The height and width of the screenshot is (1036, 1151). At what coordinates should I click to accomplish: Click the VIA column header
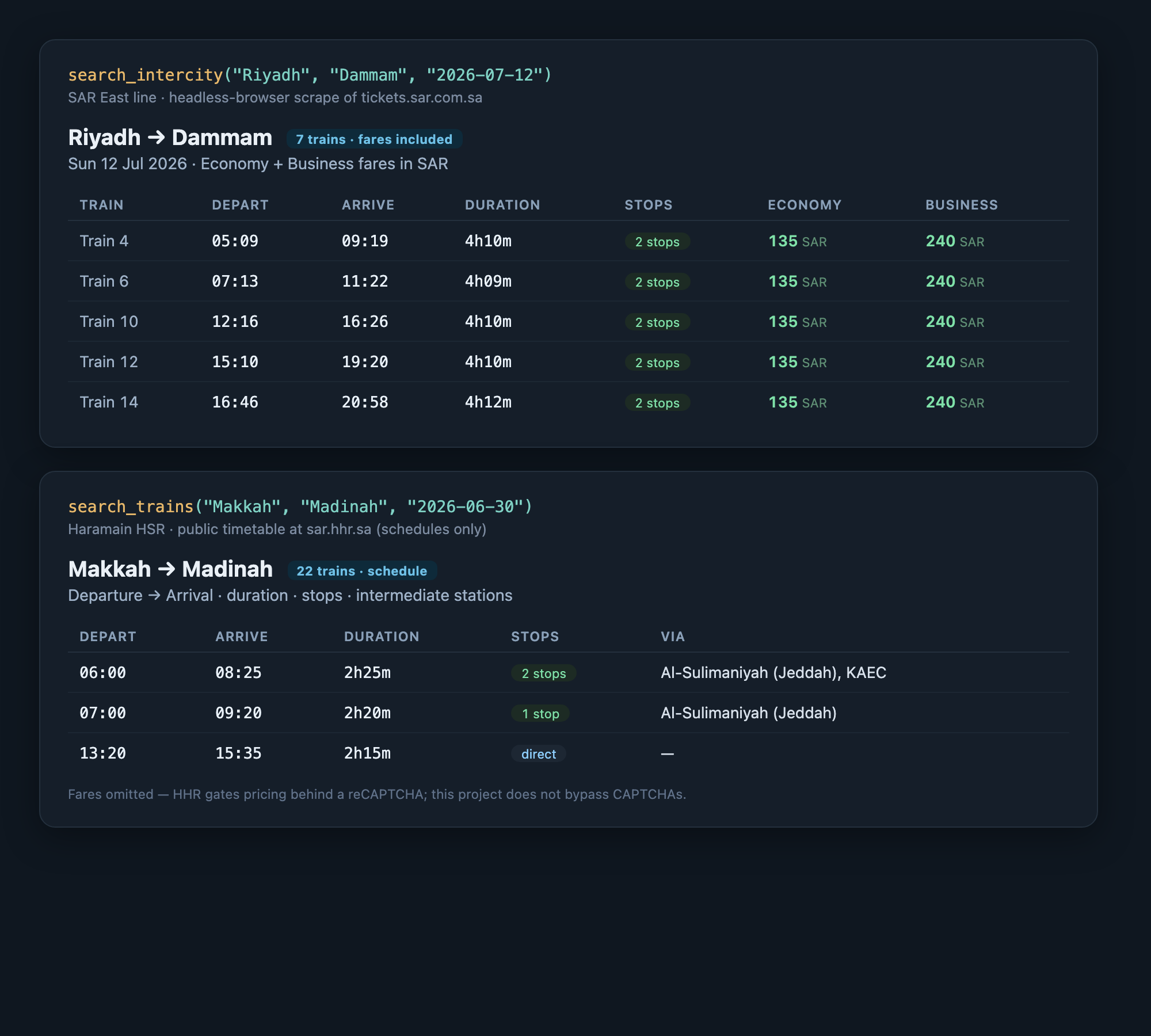673,637
